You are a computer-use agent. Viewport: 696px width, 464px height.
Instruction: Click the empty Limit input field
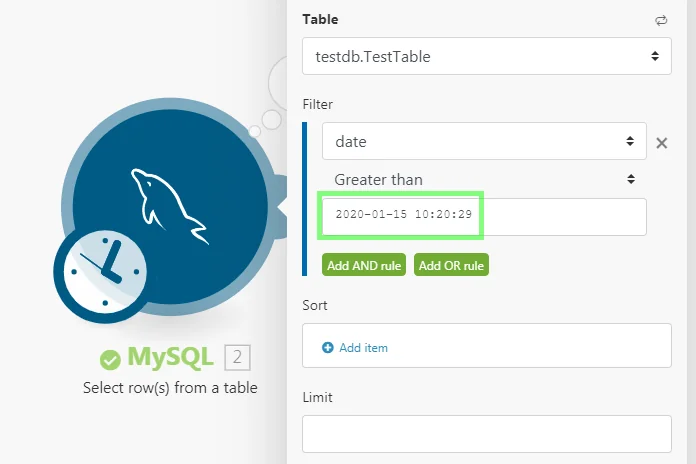point(486,434)
